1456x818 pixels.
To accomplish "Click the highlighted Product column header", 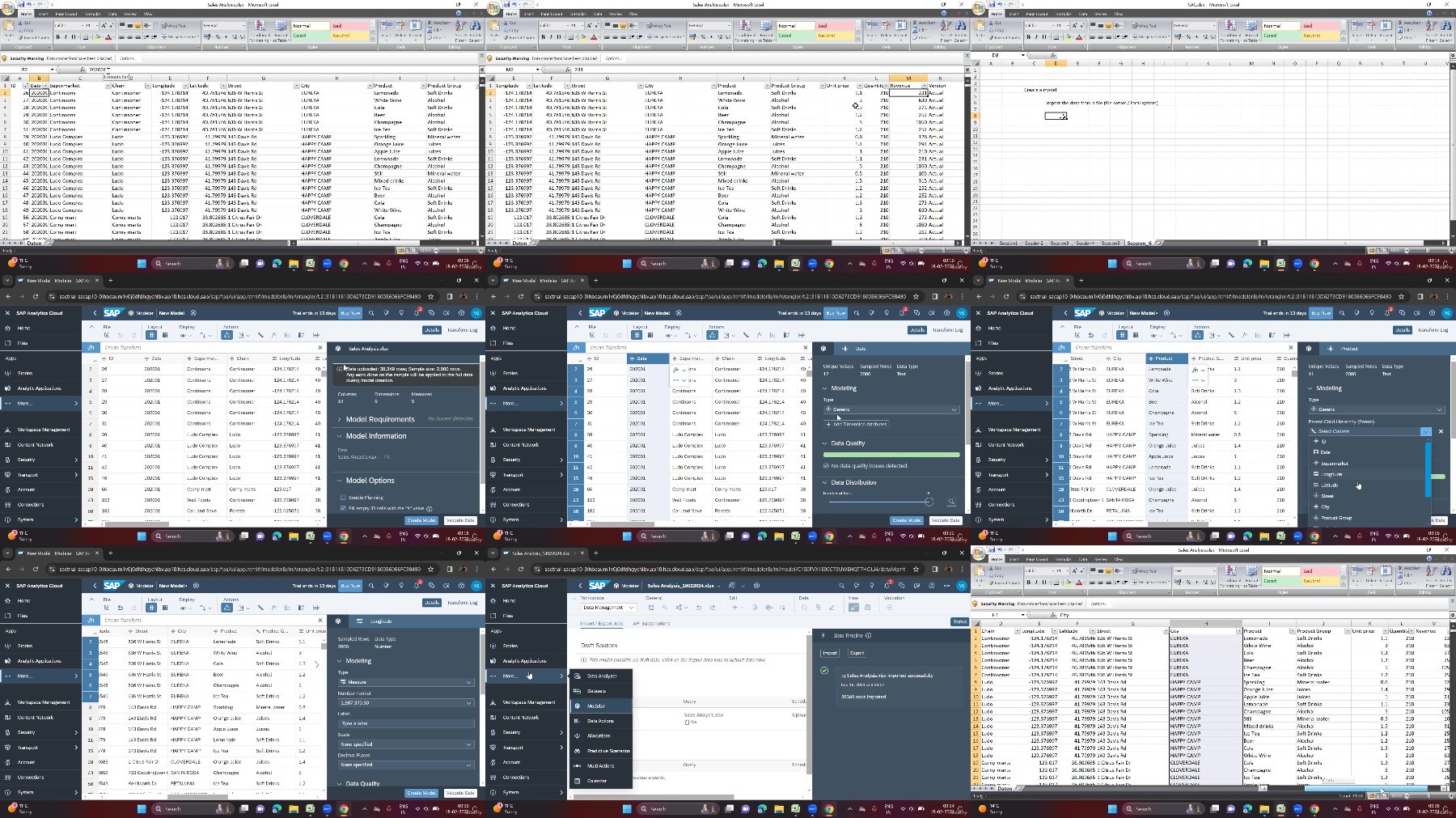I will click(1166, 358).
